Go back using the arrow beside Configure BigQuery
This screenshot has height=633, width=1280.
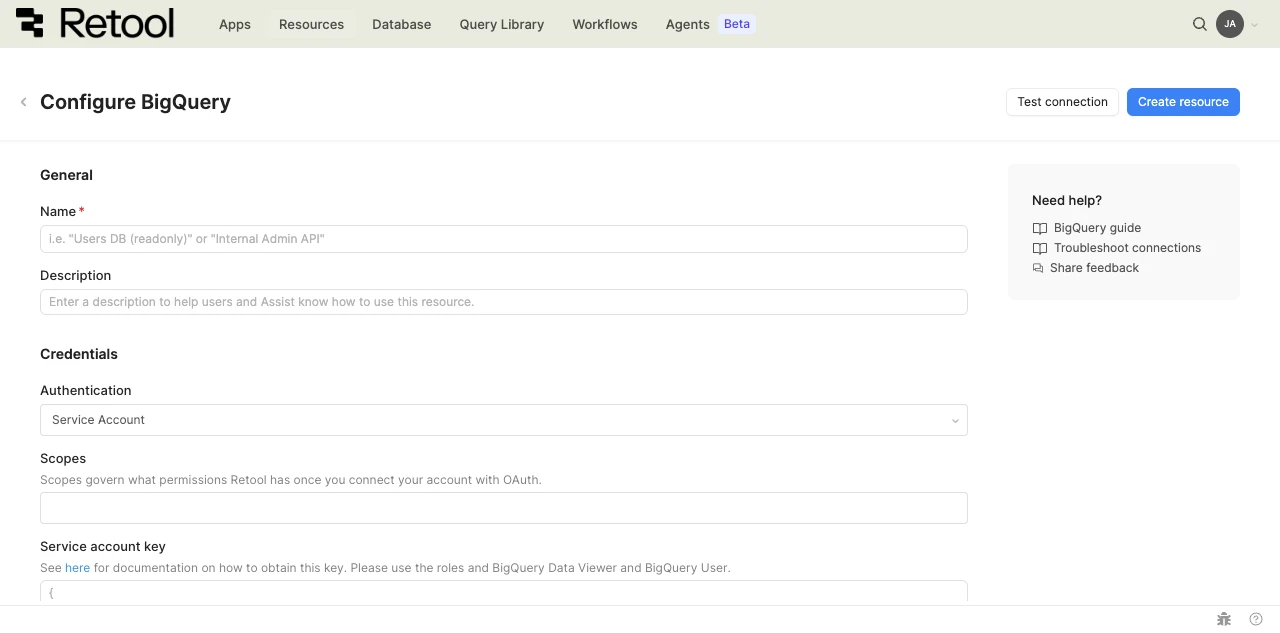click(x=23, y=102)
